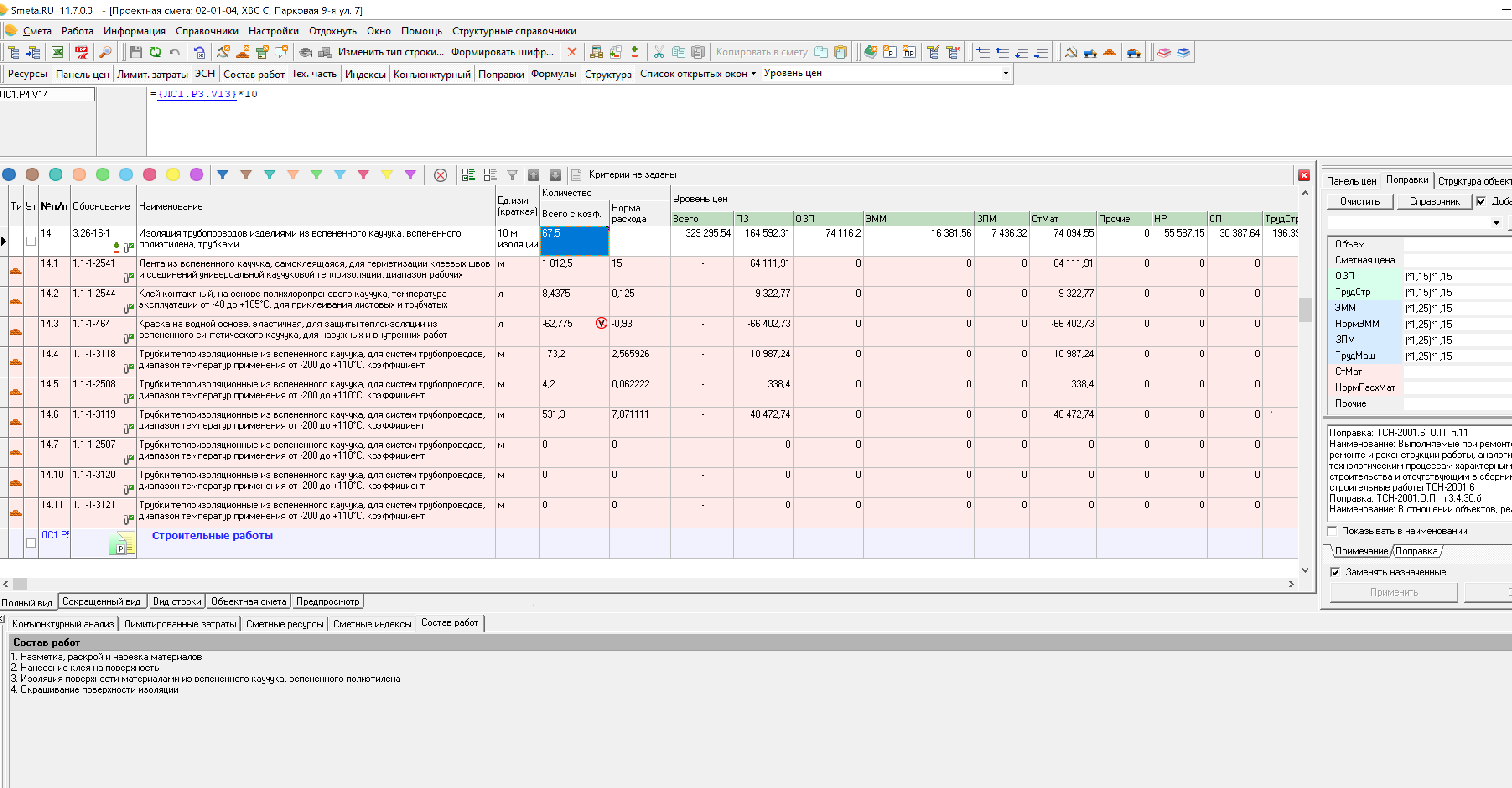Screen dimensions: 1512x788
Task: Switch to the 'Панель цен' tab in right panel
Action: 1351,181
